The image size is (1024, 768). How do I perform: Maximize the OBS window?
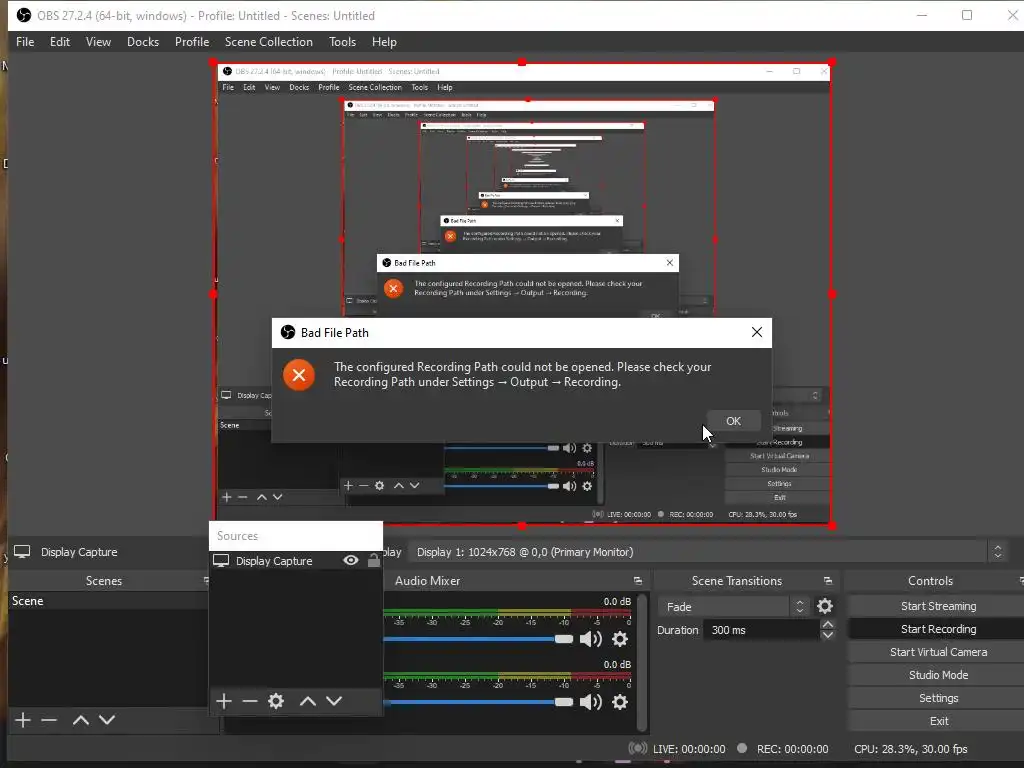click(x=967, y=15)
